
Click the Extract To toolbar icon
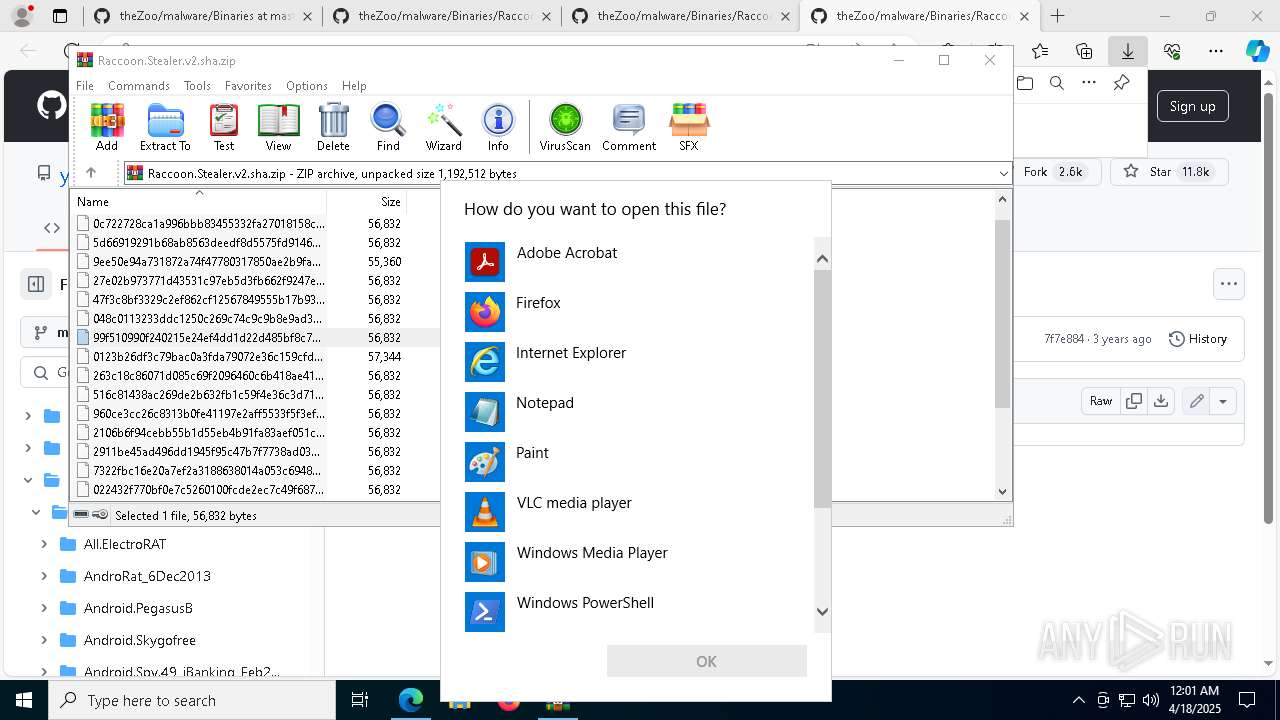pyautogui.click(x=165, y=127)
